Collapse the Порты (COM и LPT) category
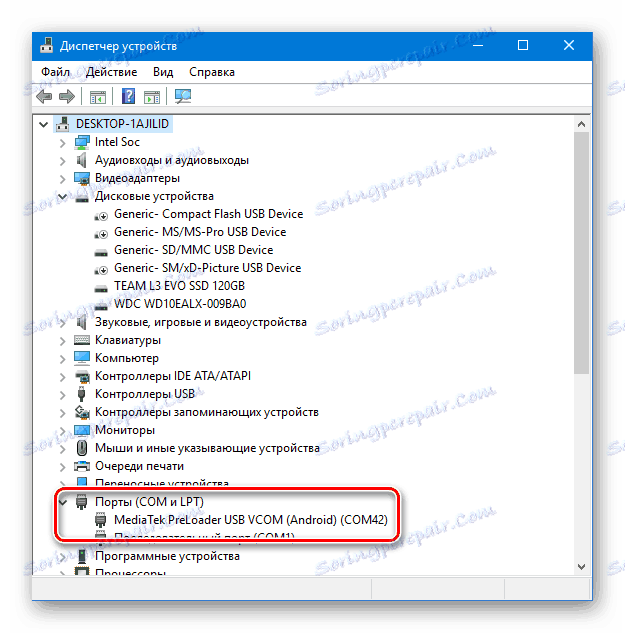The height and width of the screenshot is (633, 625). click(x=63, y=502)
